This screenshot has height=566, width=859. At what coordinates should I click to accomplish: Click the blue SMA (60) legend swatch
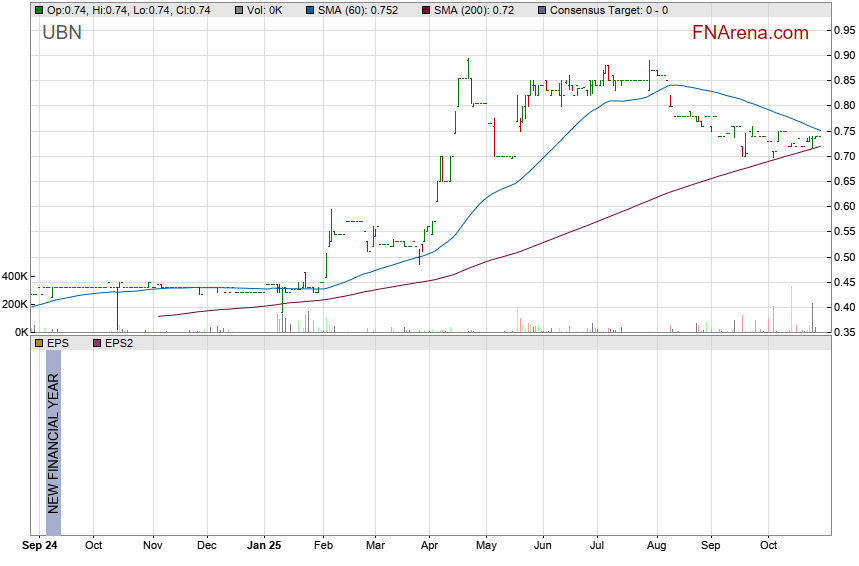(x=310, y=10)
